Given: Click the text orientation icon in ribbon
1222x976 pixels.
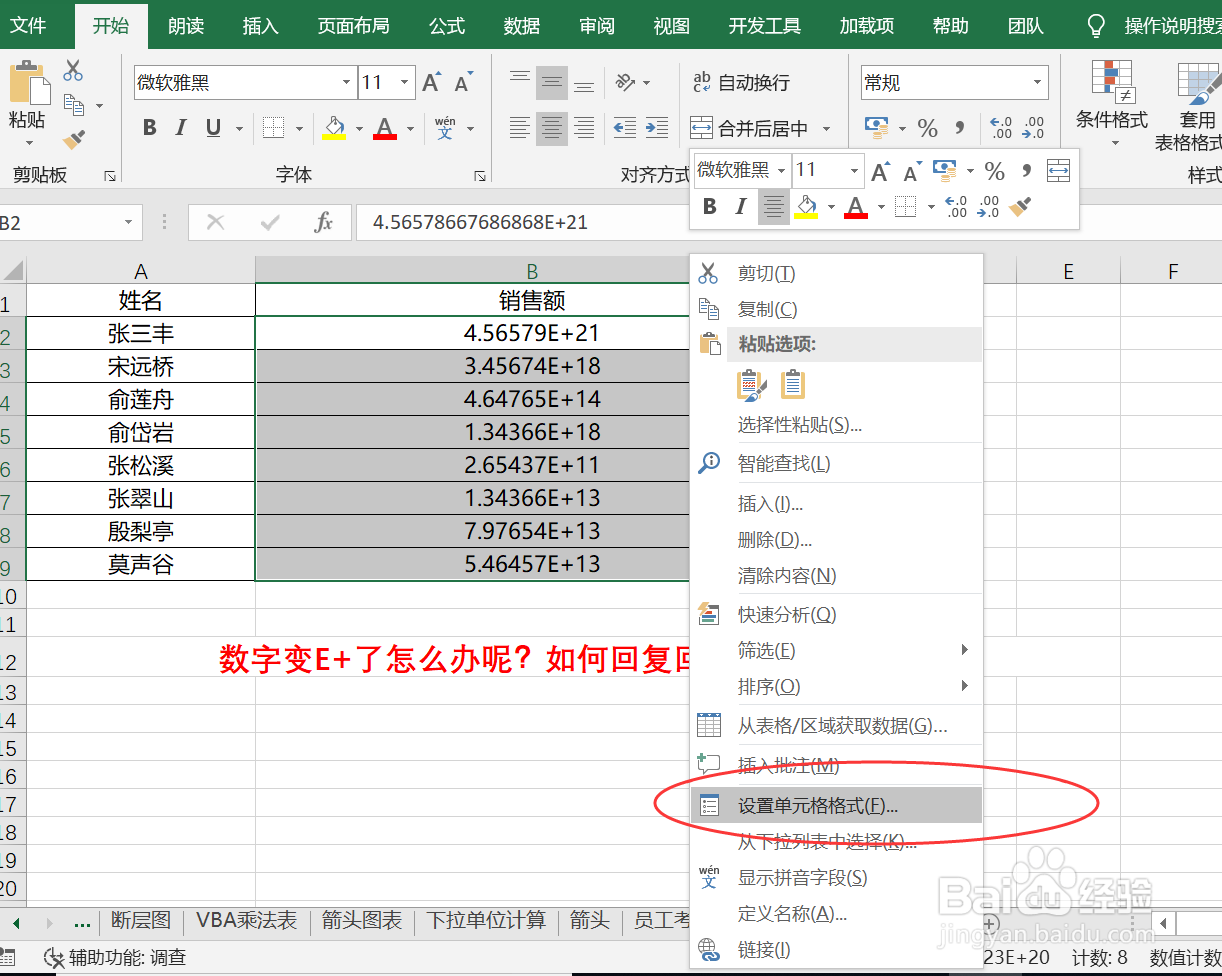Looking at the screenshot, I should point(626,83).
